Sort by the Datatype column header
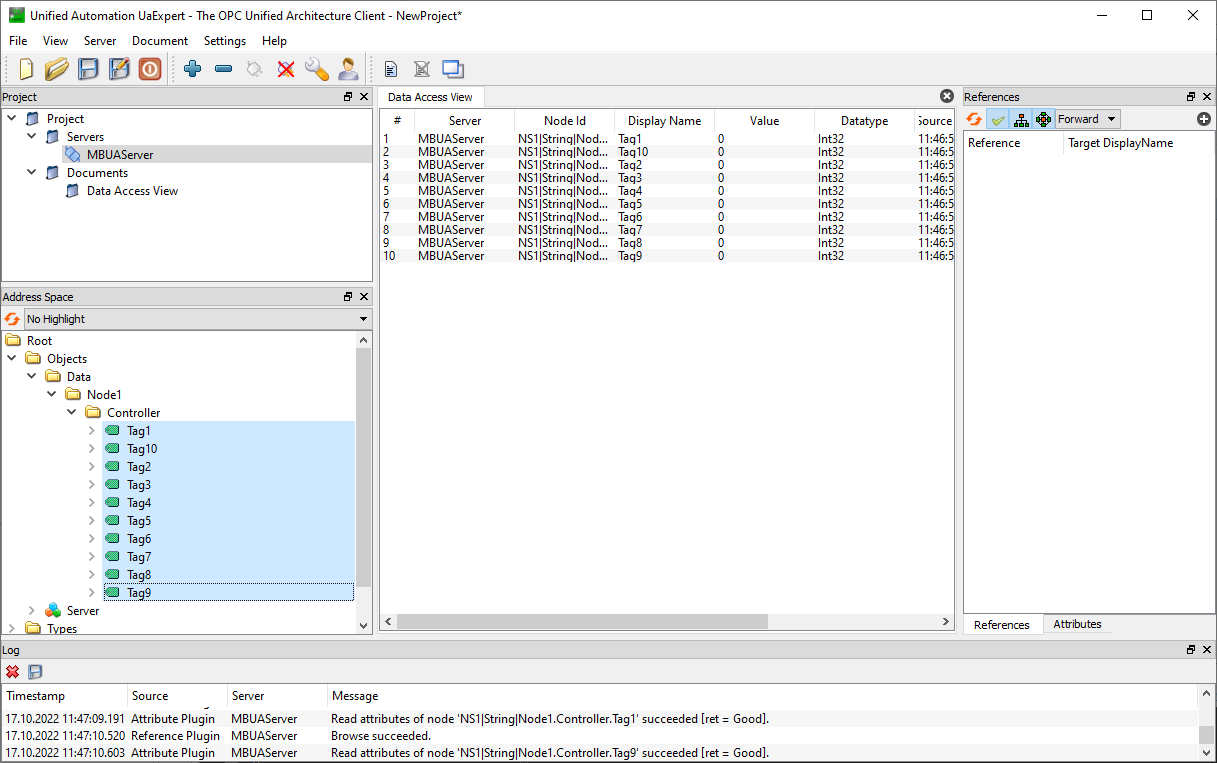 864,121
